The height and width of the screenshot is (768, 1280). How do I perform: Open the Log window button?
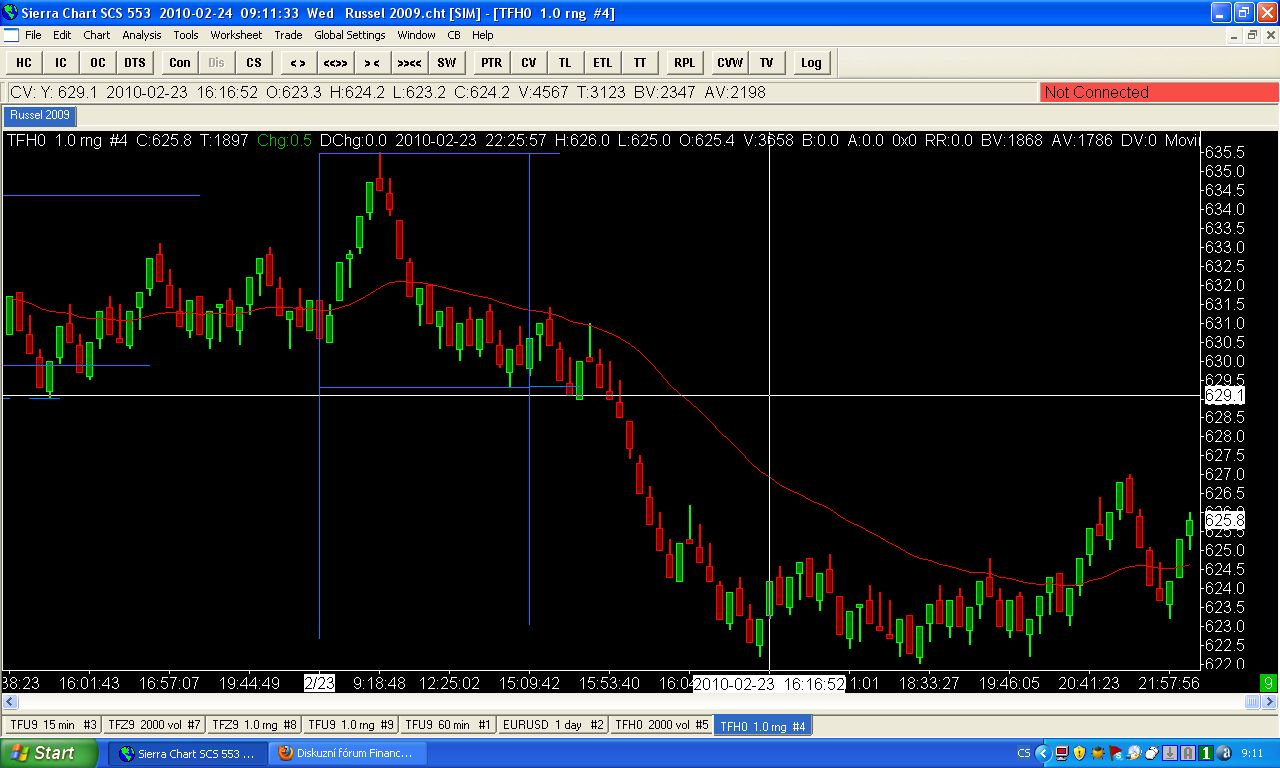[x=811, y=62]
